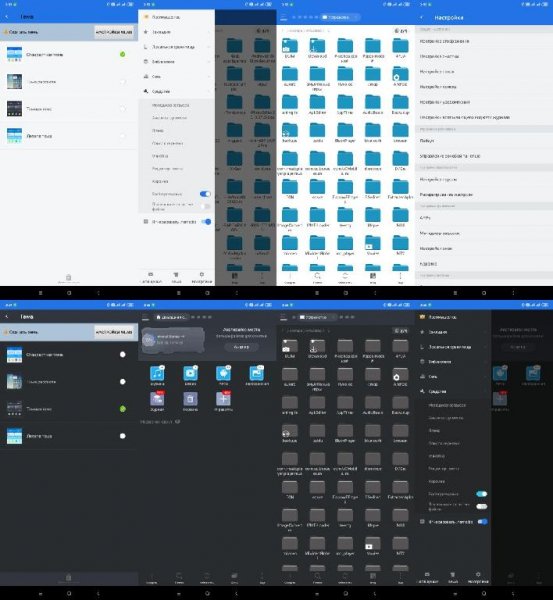Tap t-shirt theme icon in dark drawer

[453, 577]
